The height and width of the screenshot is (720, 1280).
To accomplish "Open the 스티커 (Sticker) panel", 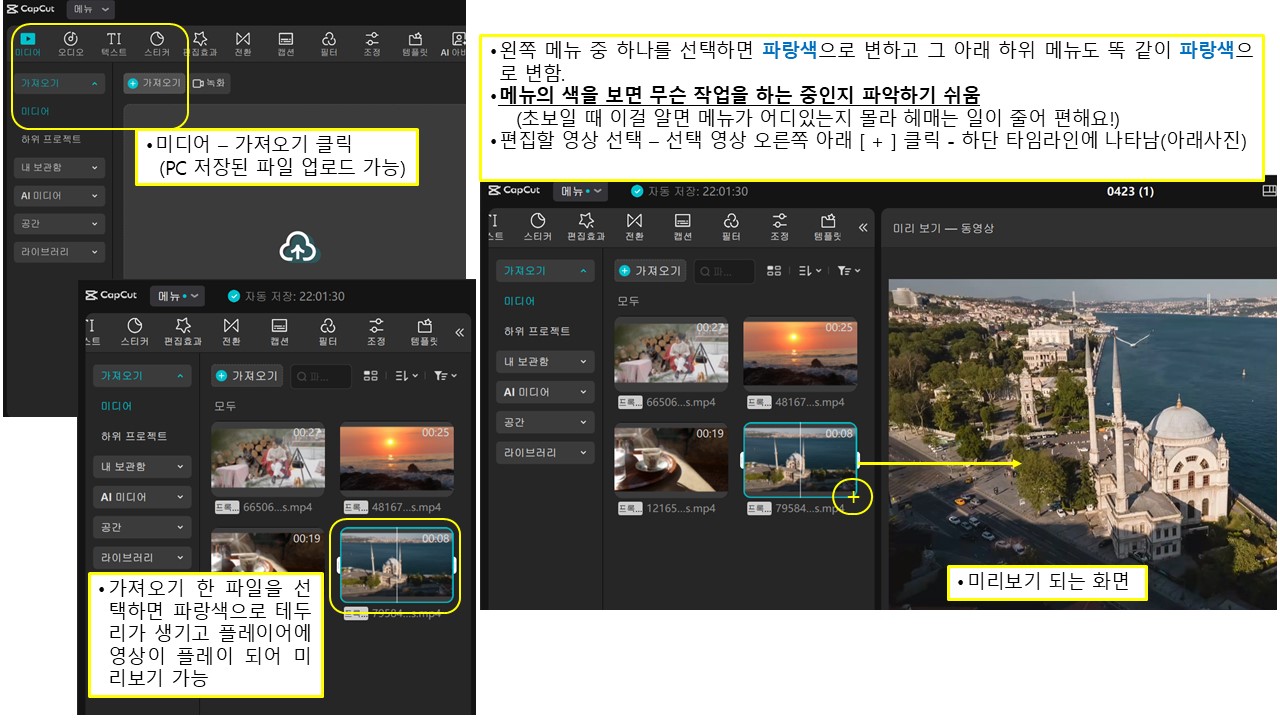I will click(x=156, y=40).
